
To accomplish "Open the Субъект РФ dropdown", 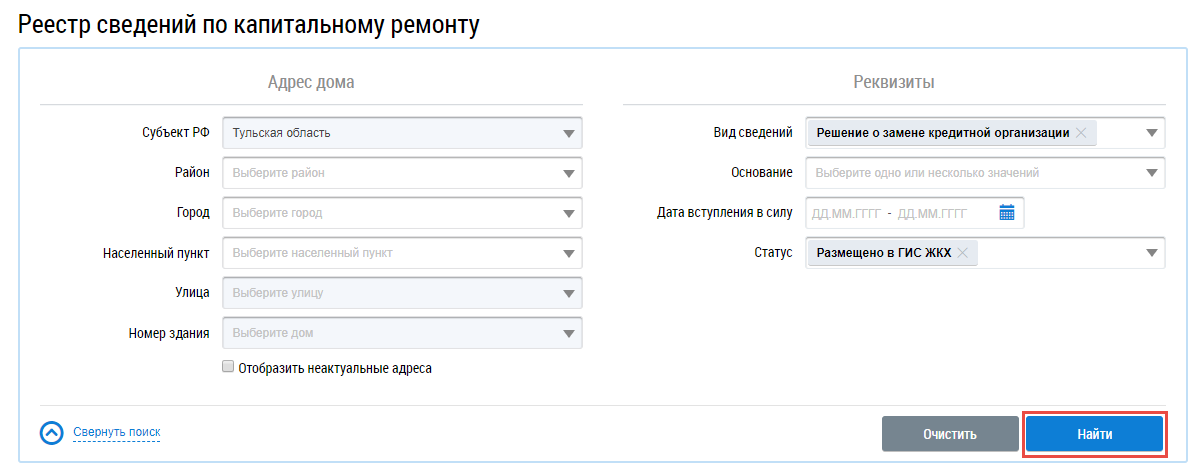I will pos(403,132).
